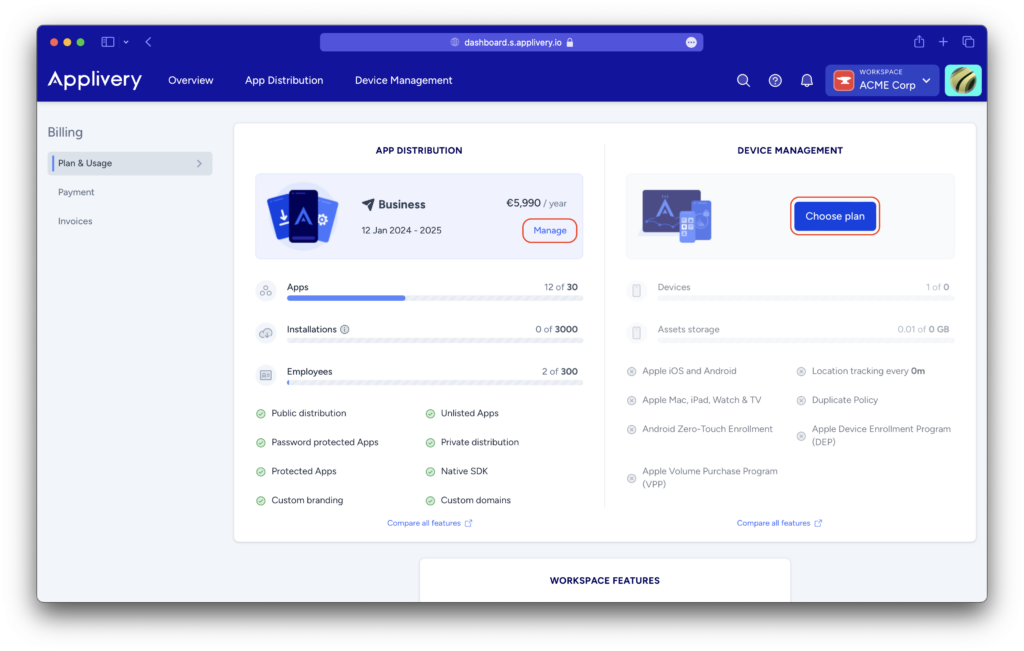Click the Unlisted Apps check icon
The image size is (1024, 651).
[430, 413]
